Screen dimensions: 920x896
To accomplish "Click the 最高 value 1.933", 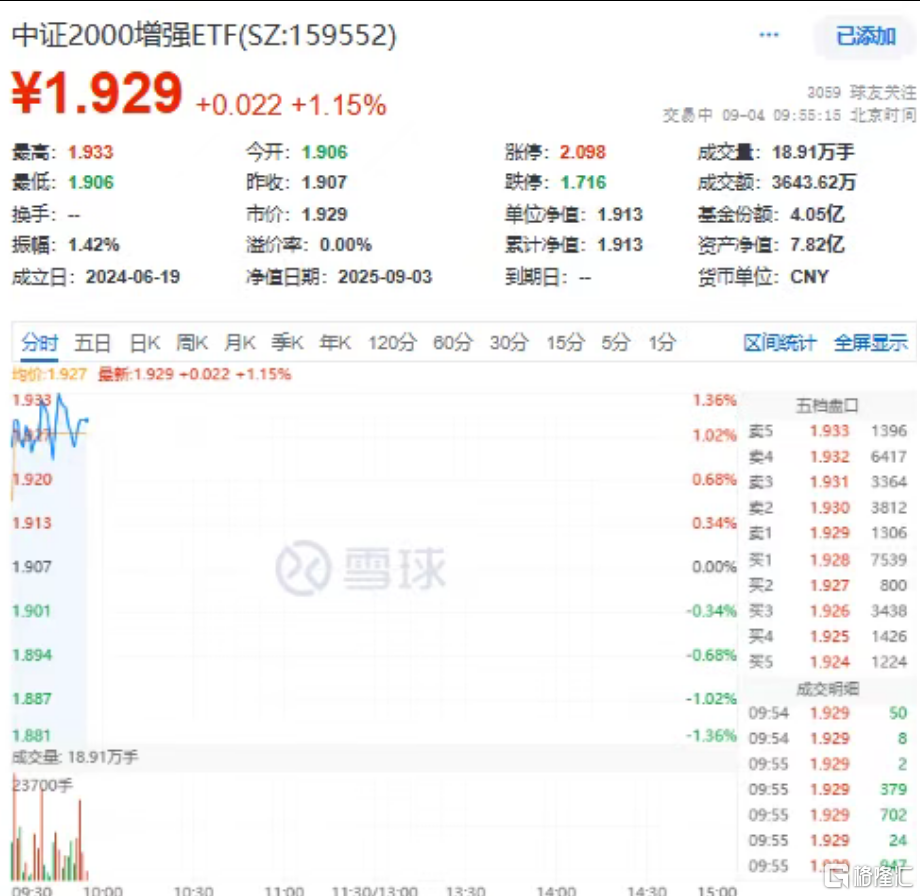I will click(90, 152).
